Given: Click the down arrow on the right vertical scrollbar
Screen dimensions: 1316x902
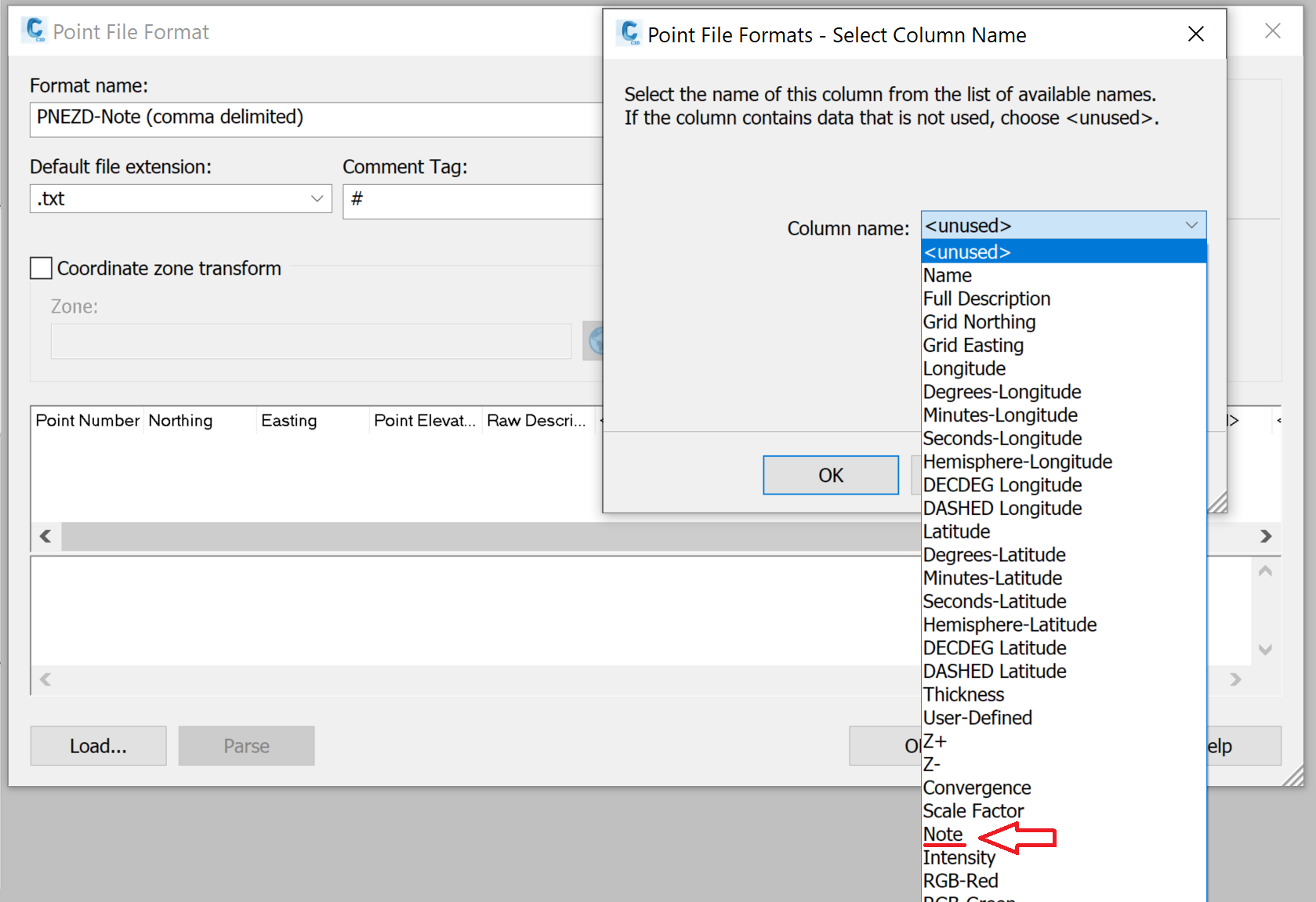Looking at the screenshot, I should click(1264, 650).
